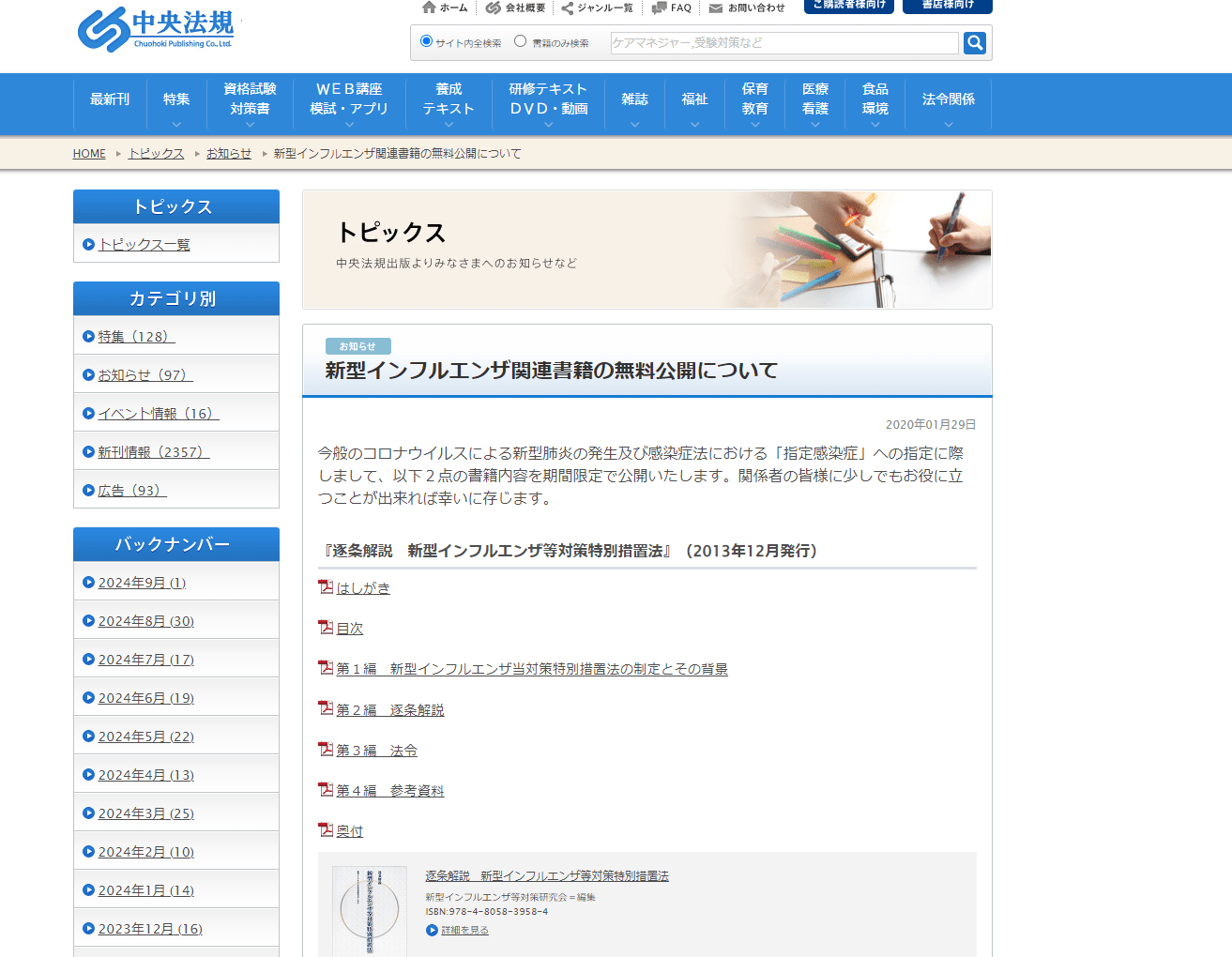The image size is (1232, 957).
Task: Click the お知らせ breadcrumb link
Action: [228, 154]
